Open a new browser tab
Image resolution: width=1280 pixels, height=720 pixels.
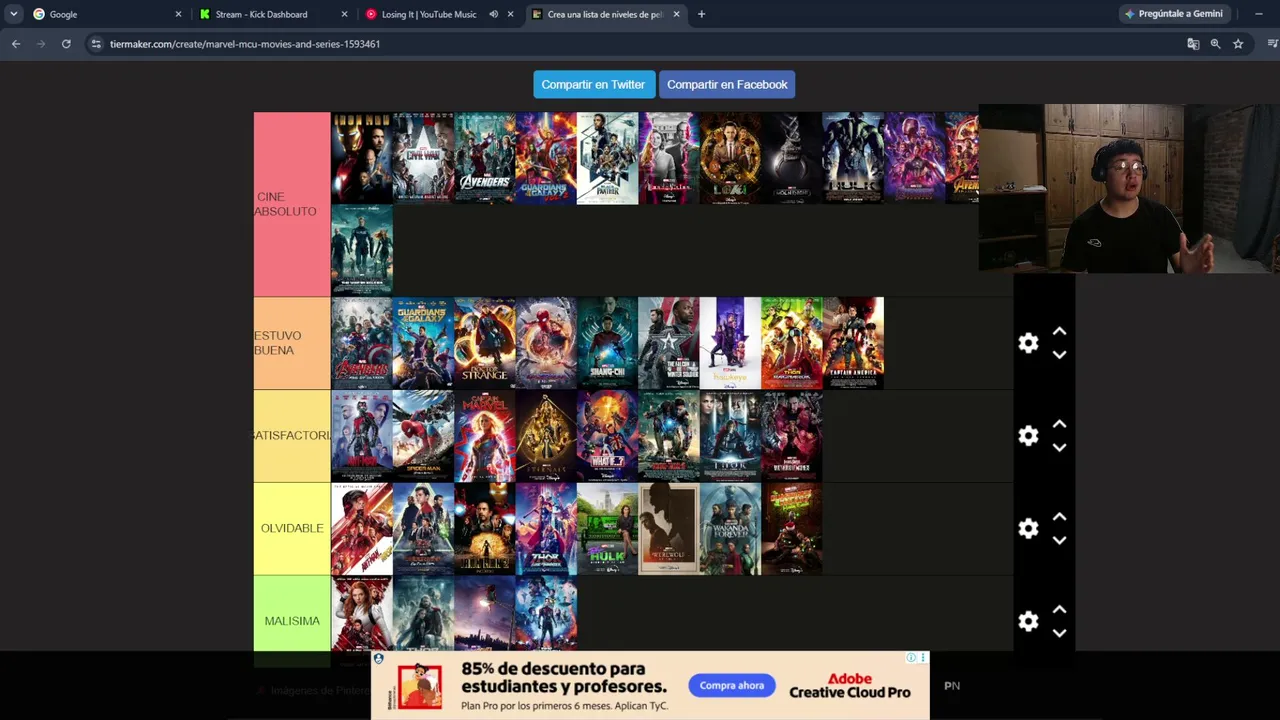(701, 14)
